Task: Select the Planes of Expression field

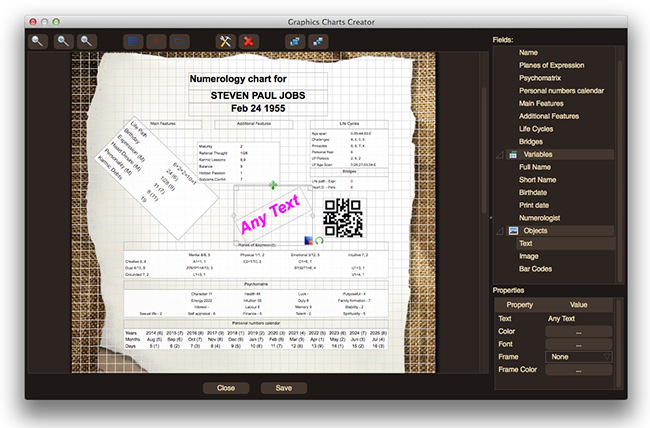Action: [551, 66]
